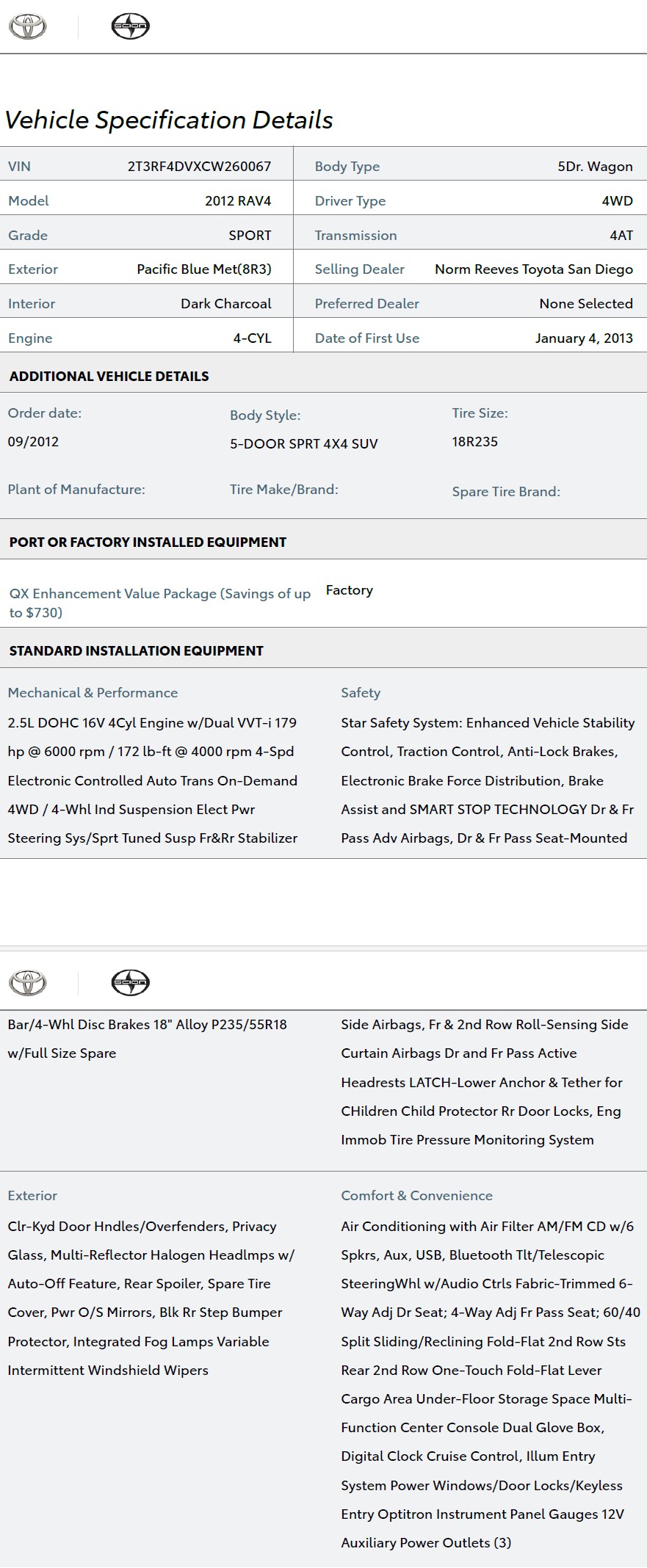Select the date 'January 4, 2013'
The height and width of the screenshot is (1568, 647).
(x=584, y=338)
